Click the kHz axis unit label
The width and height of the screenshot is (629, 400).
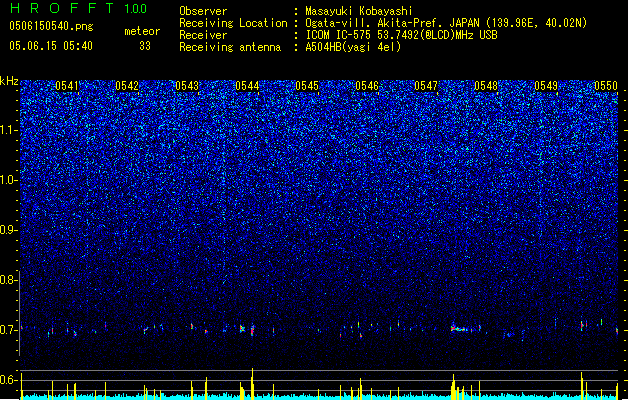tap(9, 81)
